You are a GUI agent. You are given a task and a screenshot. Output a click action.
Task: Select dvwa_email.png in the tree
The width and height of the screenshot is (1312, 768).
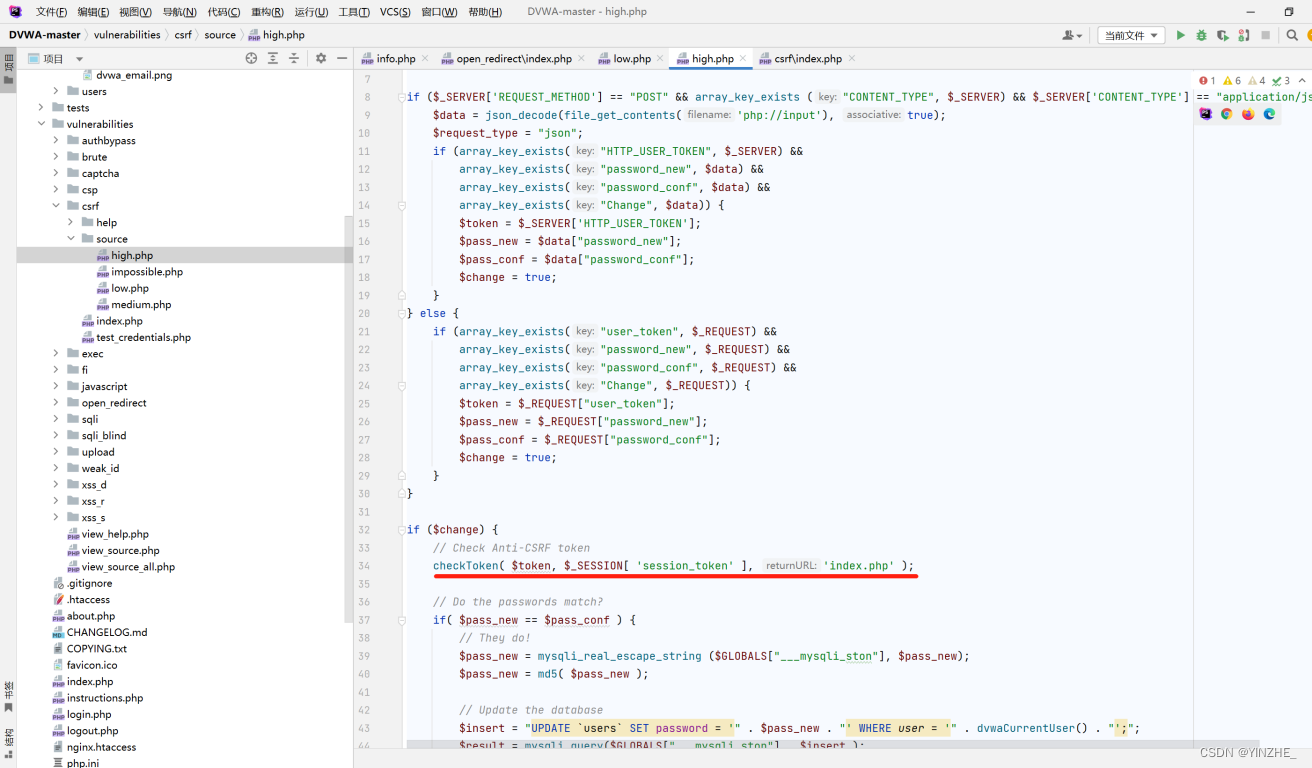pos(134,75)
